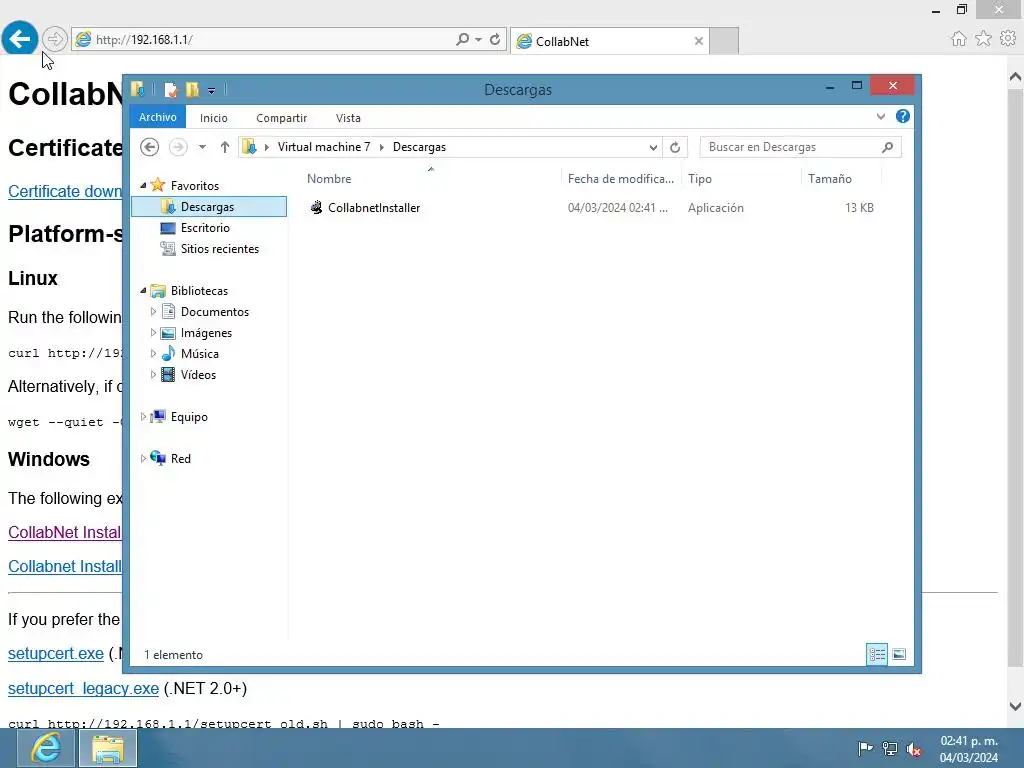The height and width of the screenshot is (768, 1024).
Task: Expand the Música library node
Action: point(153,353)
